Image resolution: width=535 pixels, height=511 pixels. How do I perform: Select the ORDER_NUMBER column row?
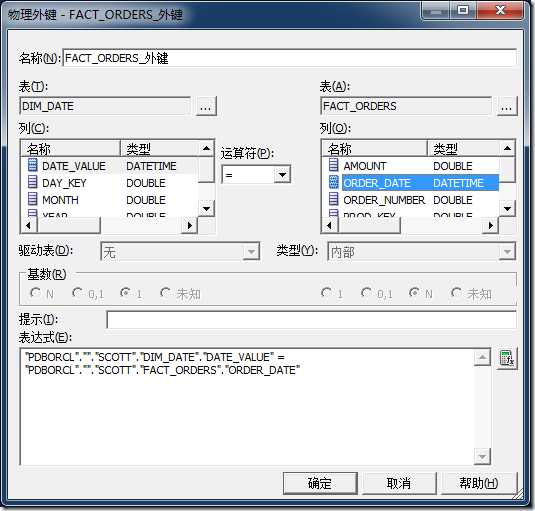(410, 200)
